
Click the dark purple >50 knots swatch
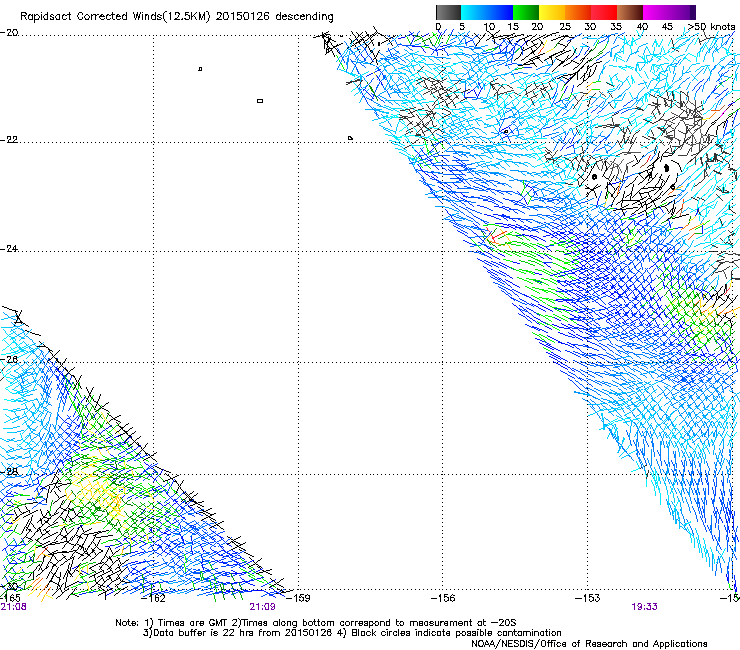tap(693, 12)
